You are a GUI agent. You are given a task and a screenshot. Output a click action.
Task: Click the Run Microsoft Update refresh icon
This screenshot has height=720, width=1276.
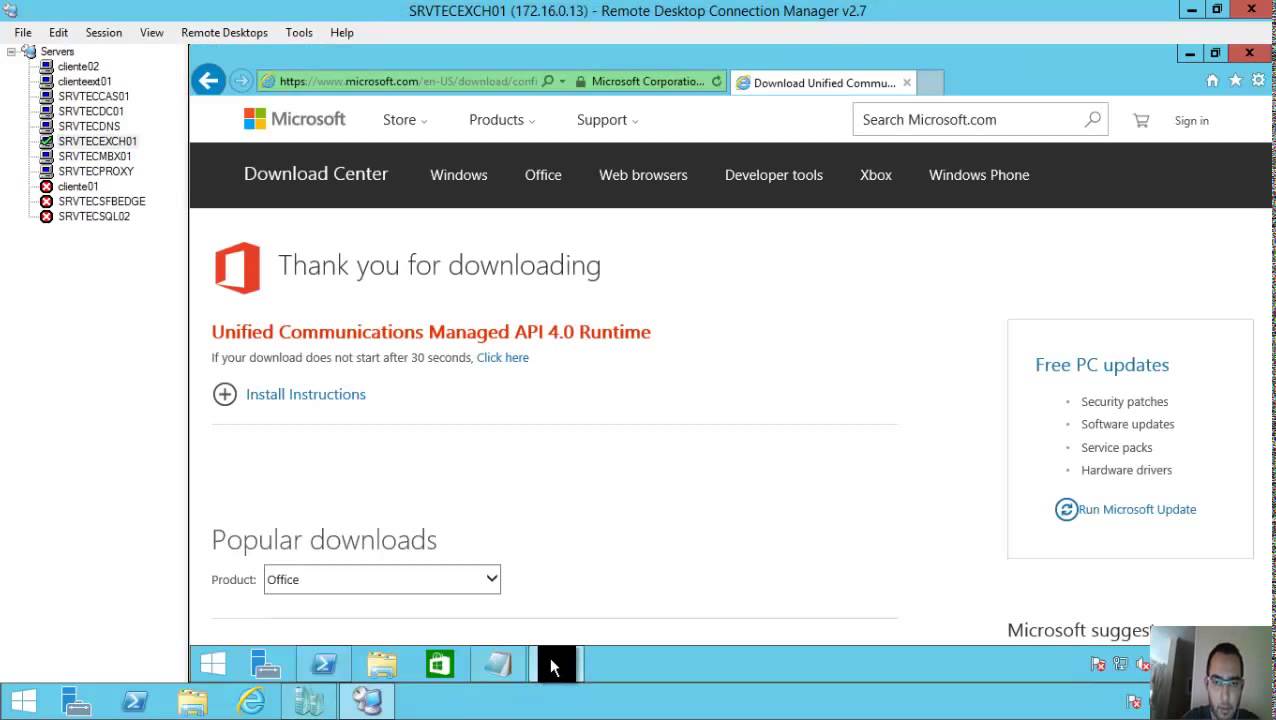tap(1066, 509)
